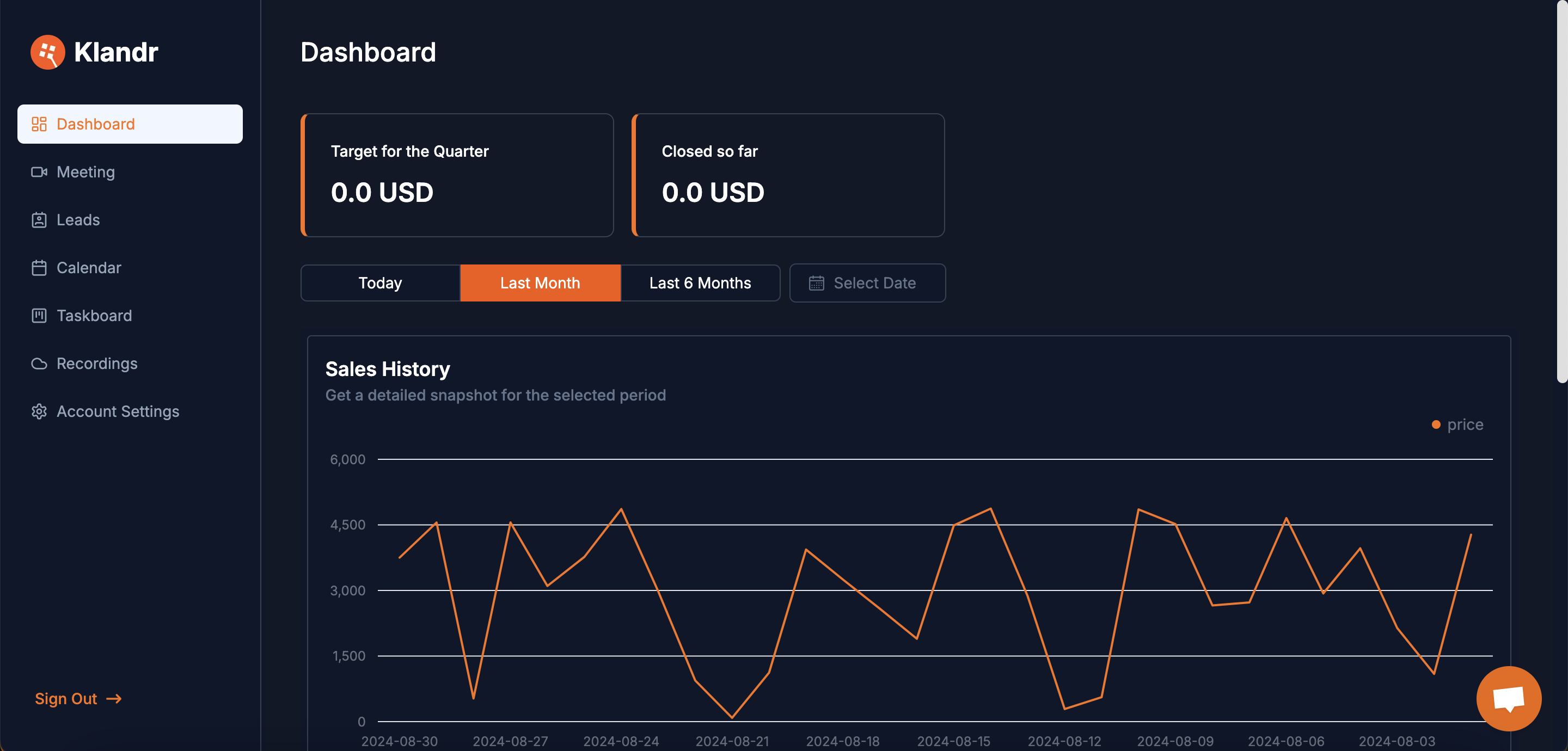The height and width of the screenshot is (751, 1568).
Task: Click the Meeting video camera icon
Action: coord(39,172)
